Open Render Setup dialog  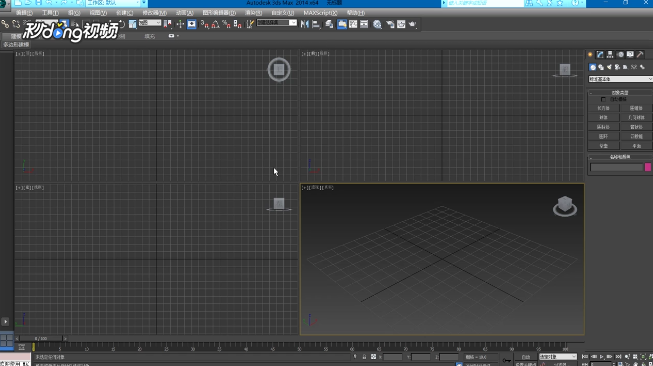(x=390, y=24)
